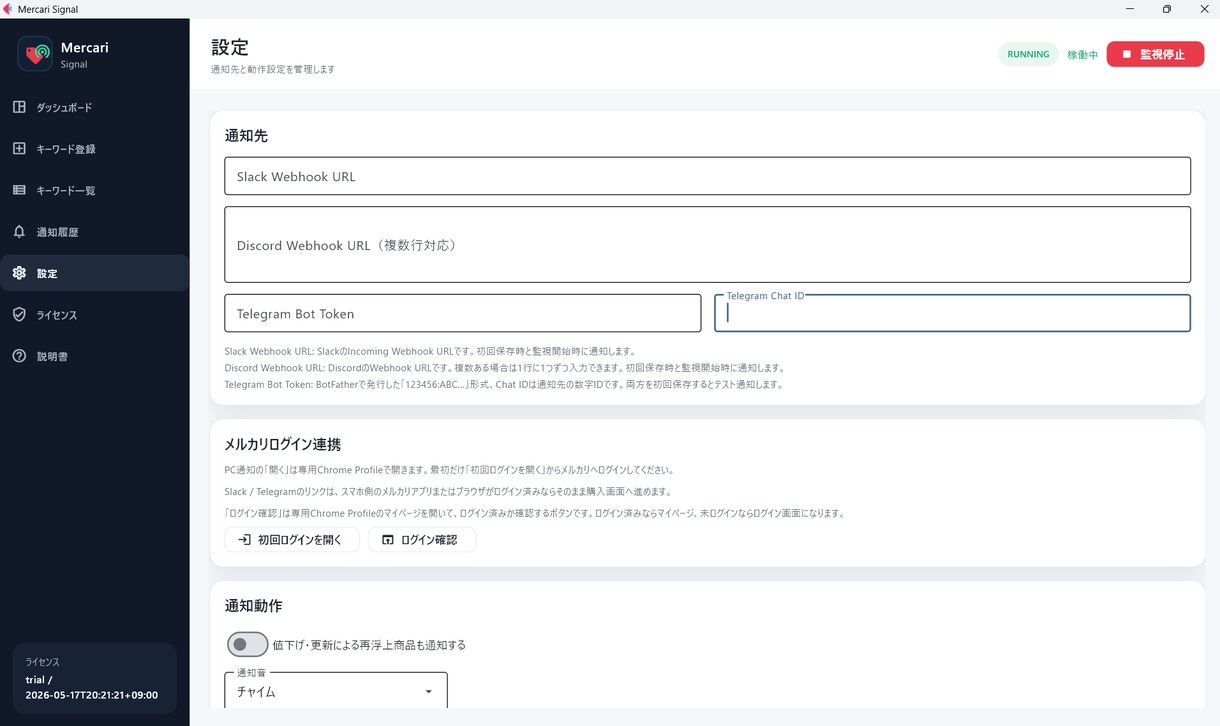Click the shield icon for ライセンス
The image size is (1220, 726).
19,314
